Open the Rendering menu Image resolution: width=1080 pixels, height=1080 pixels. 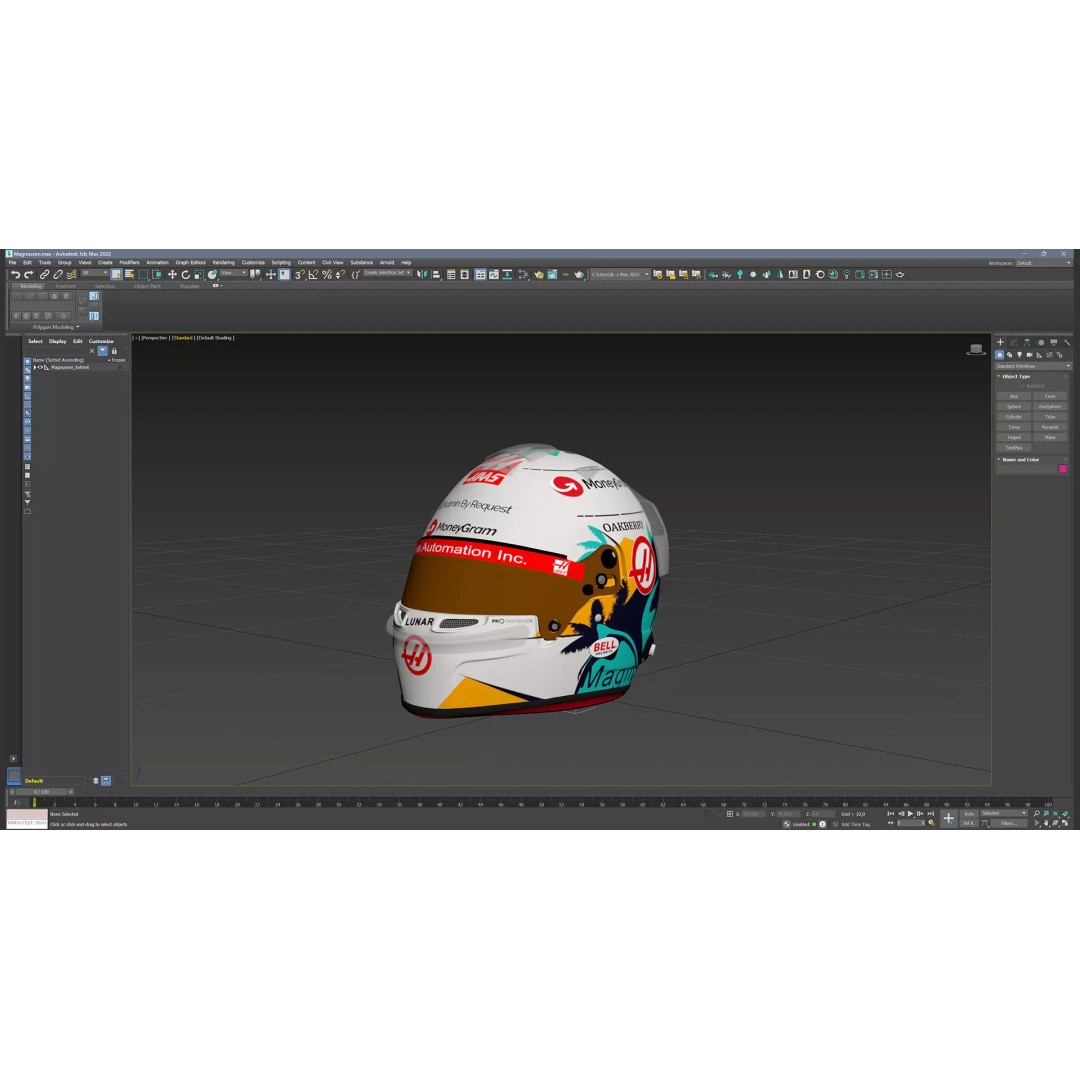click(x=223, y=262)
